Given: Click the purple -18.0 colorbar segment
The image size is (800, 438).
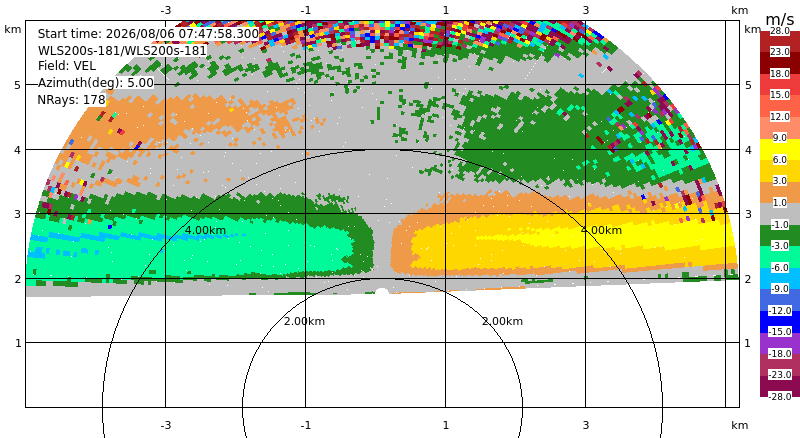Looking at the screenshot, I should [780, 343].
